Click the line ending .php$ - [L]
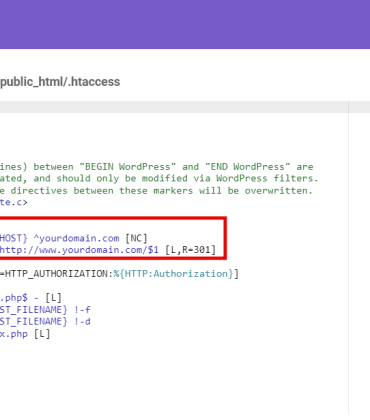The height and width of the screenshot is (420, 370). [x=31, y=297]
